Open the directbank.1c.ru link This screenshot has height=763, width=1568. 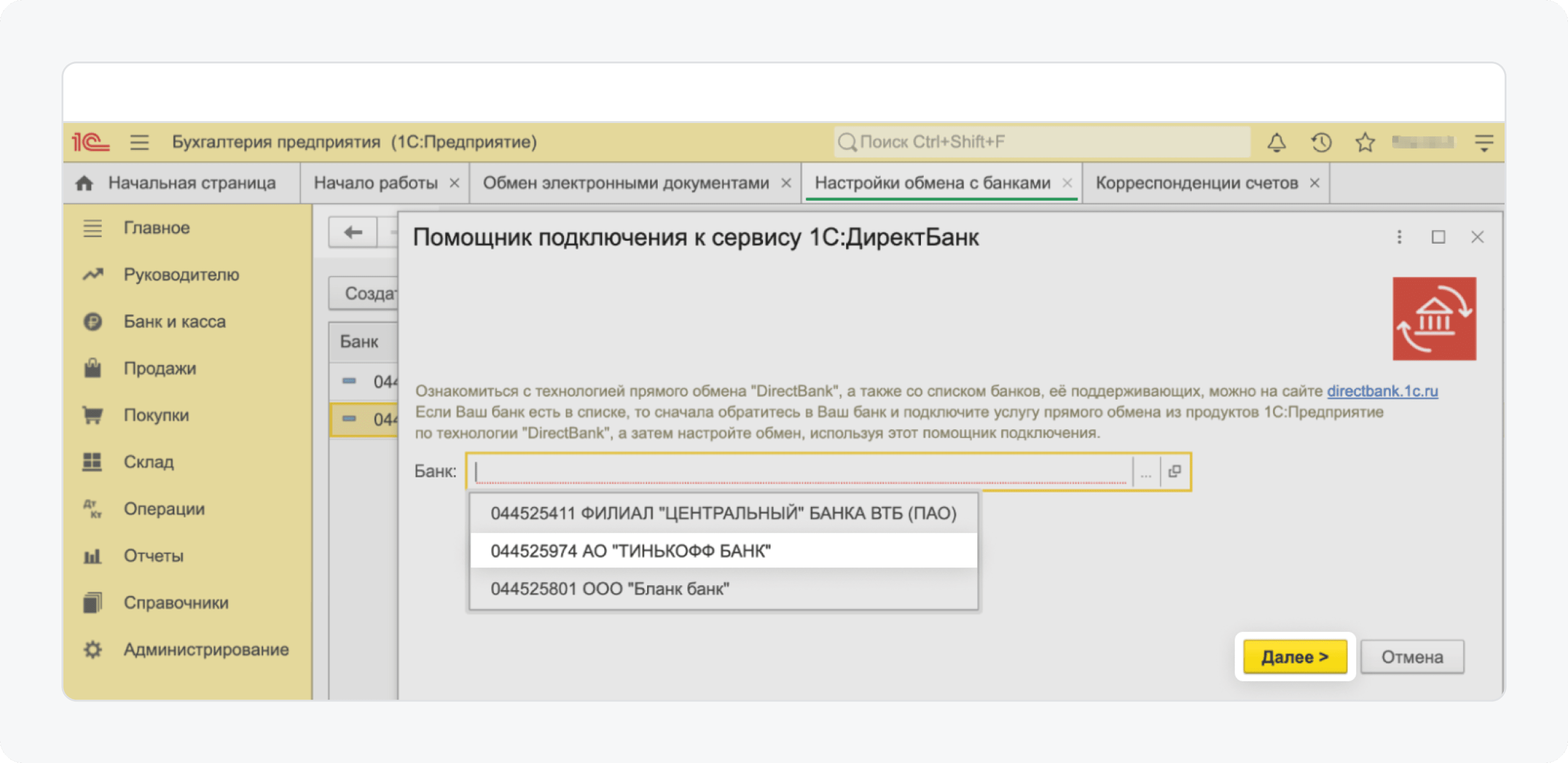pyautogui.click(x=1383, y=391)
